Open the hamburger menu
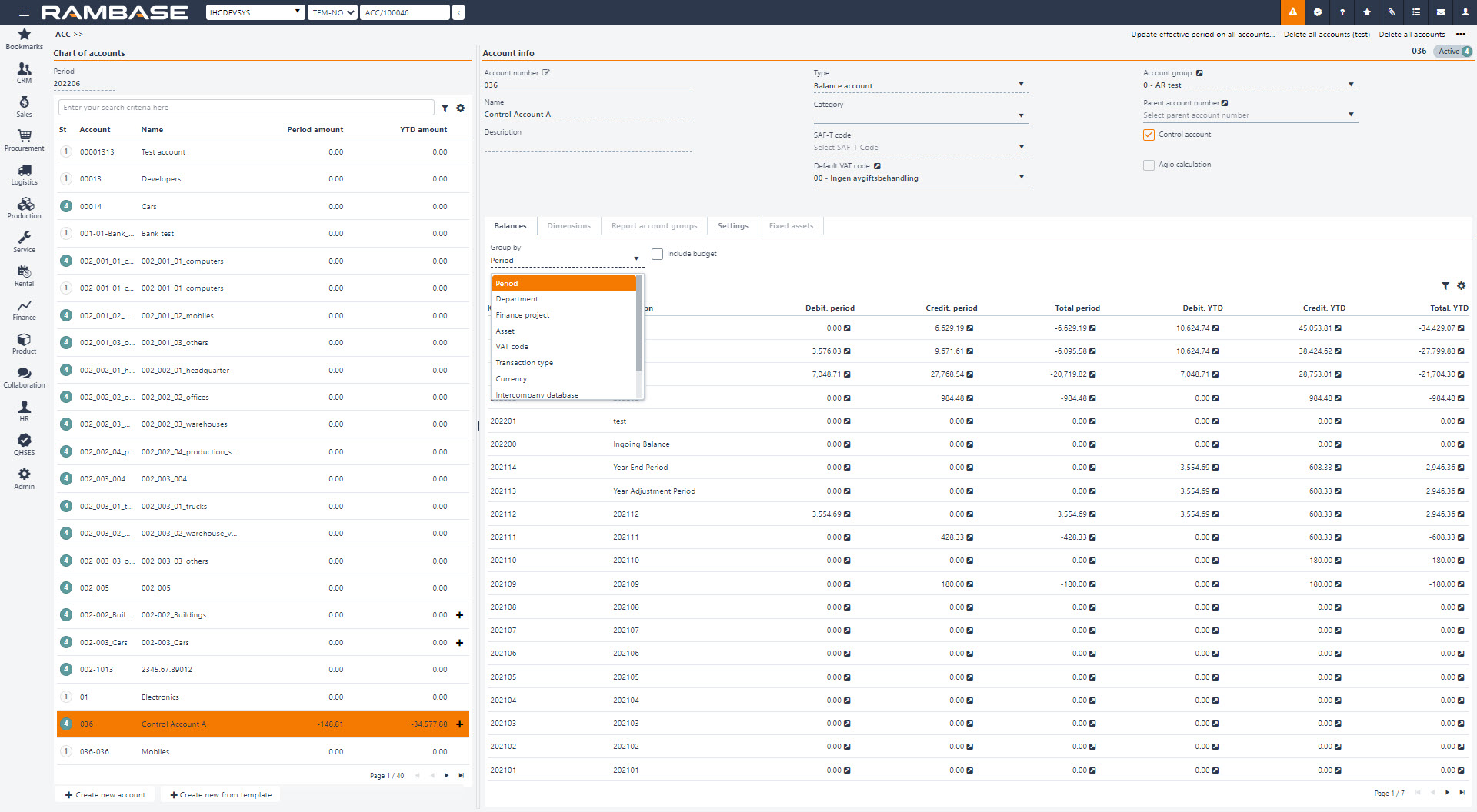Viewport: 1477px width, 812px height. (24, 12)
